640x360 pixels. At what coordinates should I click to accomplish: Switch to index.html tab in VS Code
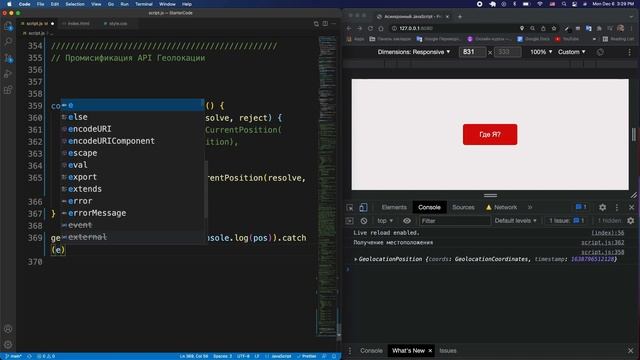click(76, 24)
